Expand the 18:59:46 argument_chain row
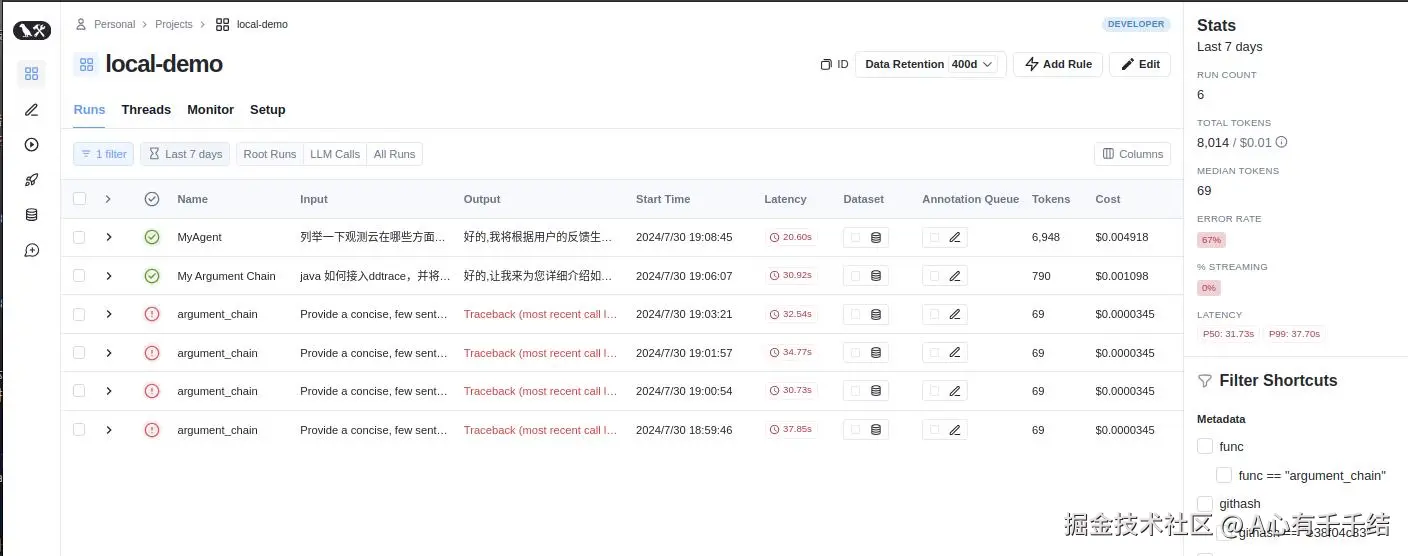 point(108,430)
